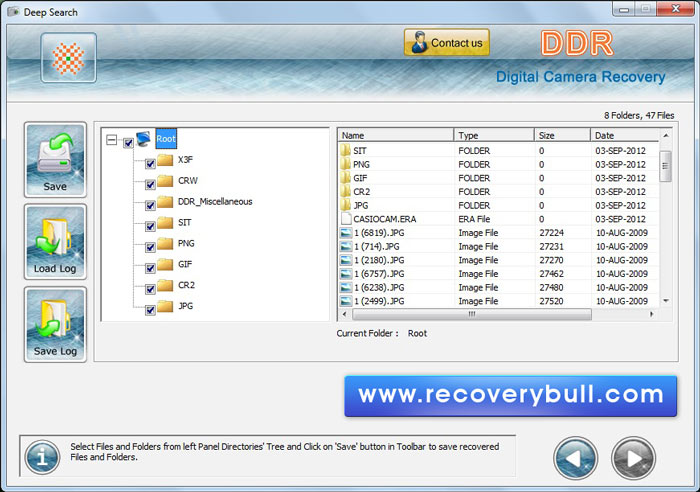Viewport: 700px width, 492px height.
Task: Collapse the Root tree node
Action: pyautogui.click(x=112, y=140)
